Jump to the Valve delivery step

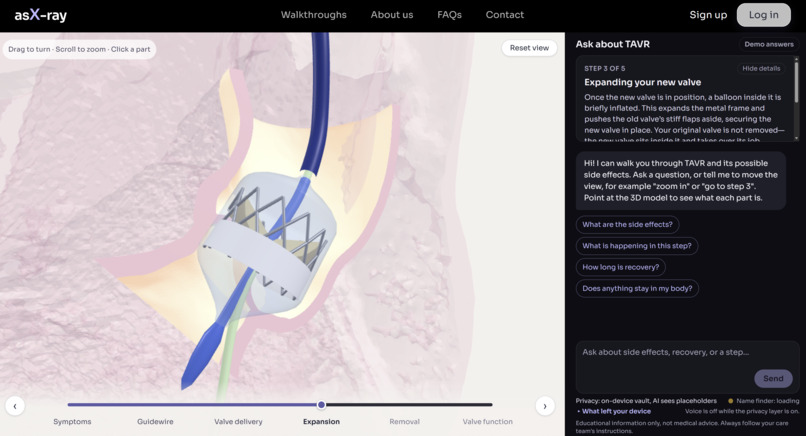[238, 422]
